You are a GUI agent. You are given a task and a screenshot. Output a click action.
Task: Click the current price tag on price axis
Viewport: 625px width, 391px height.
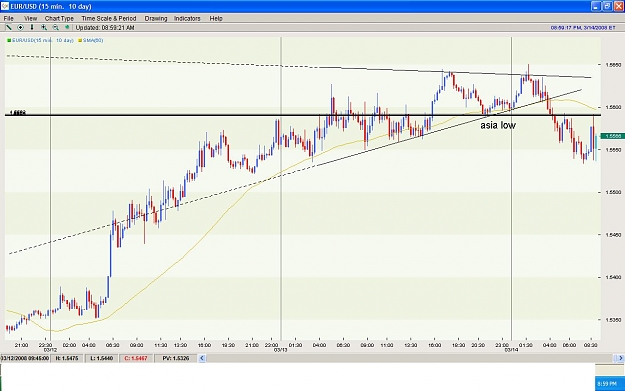point(613,136)
